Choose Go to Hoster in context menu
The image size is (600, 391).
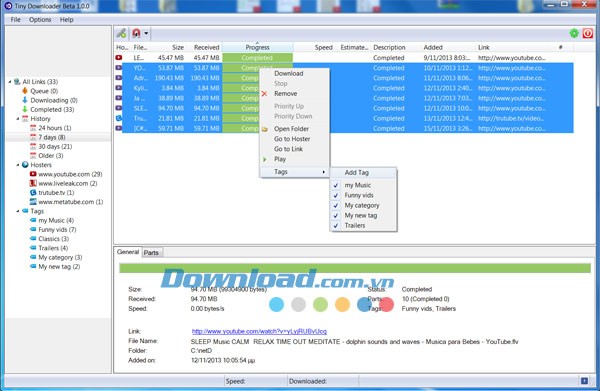coord(292,139)
